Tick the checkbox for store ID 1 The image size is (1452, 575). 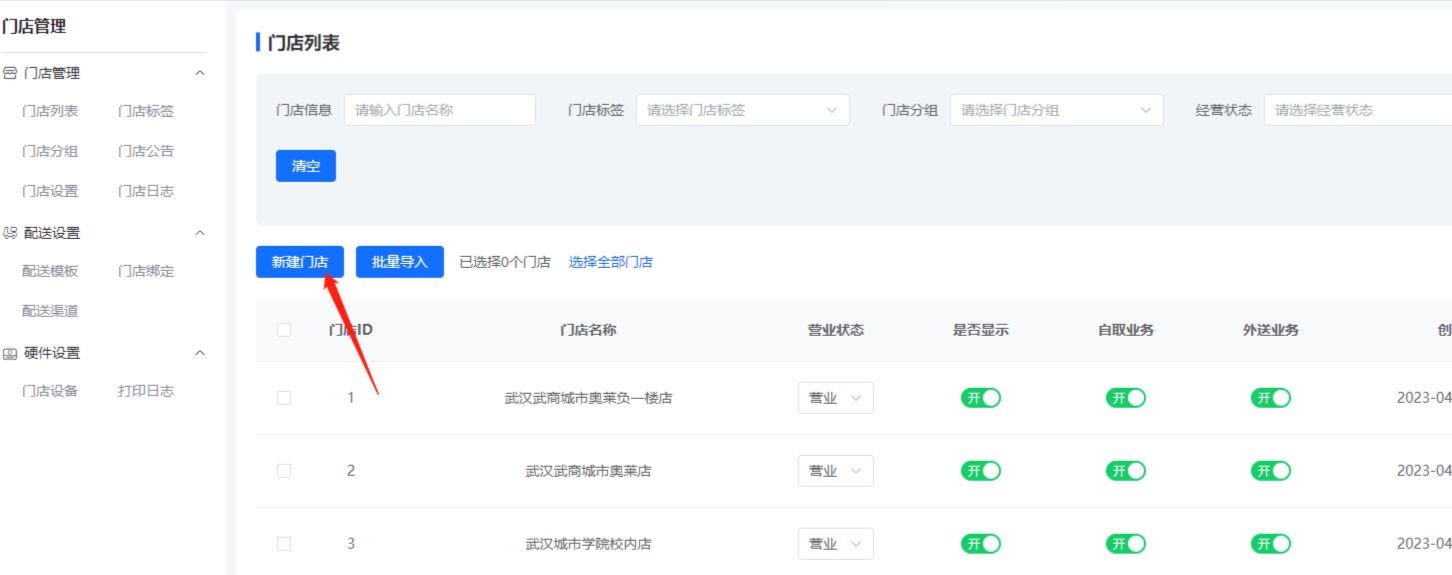point(284,398)
